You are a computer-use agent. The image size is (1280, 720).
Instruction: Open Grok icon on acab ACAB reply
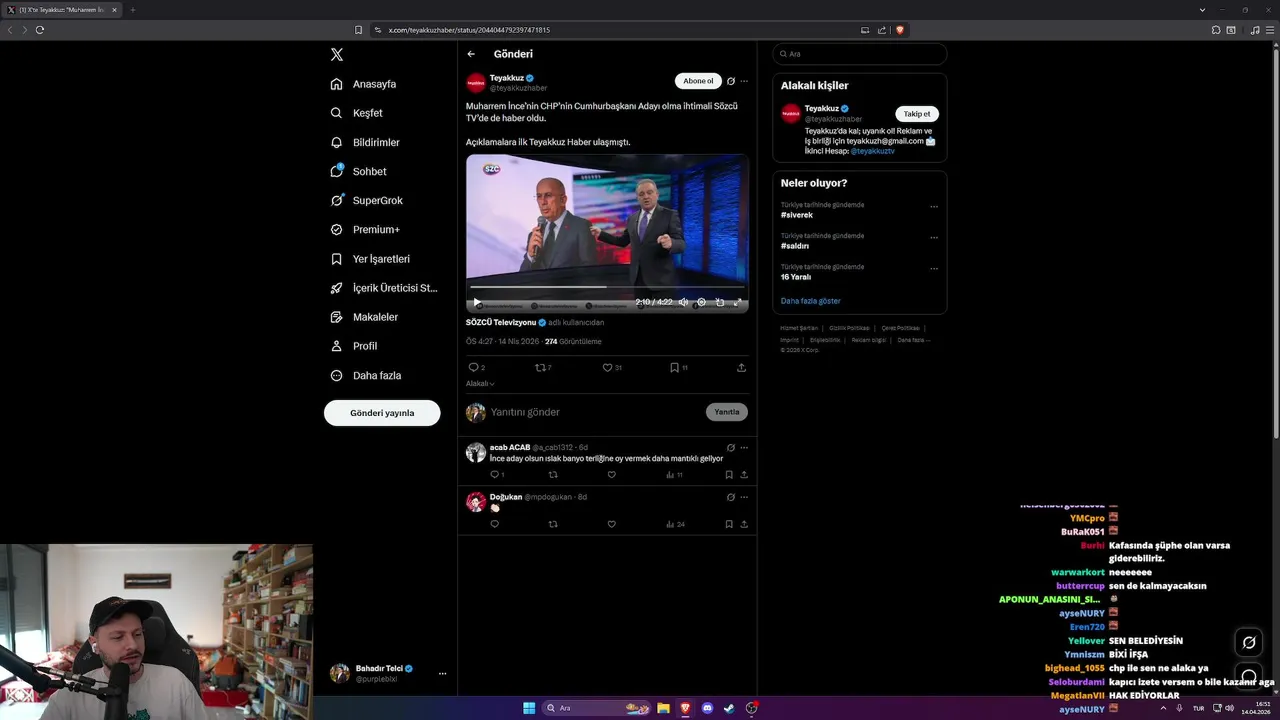coord(731,448)
